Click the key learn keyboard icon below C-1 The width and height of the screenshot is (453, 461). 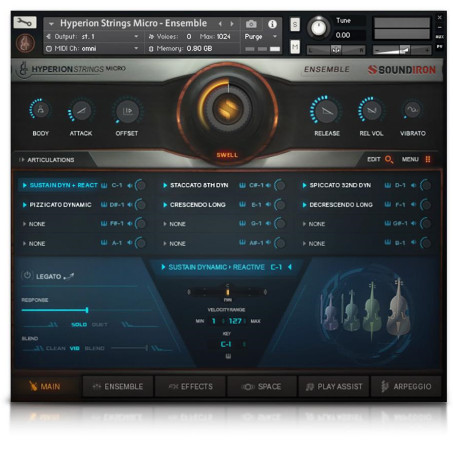click(228, 356)
